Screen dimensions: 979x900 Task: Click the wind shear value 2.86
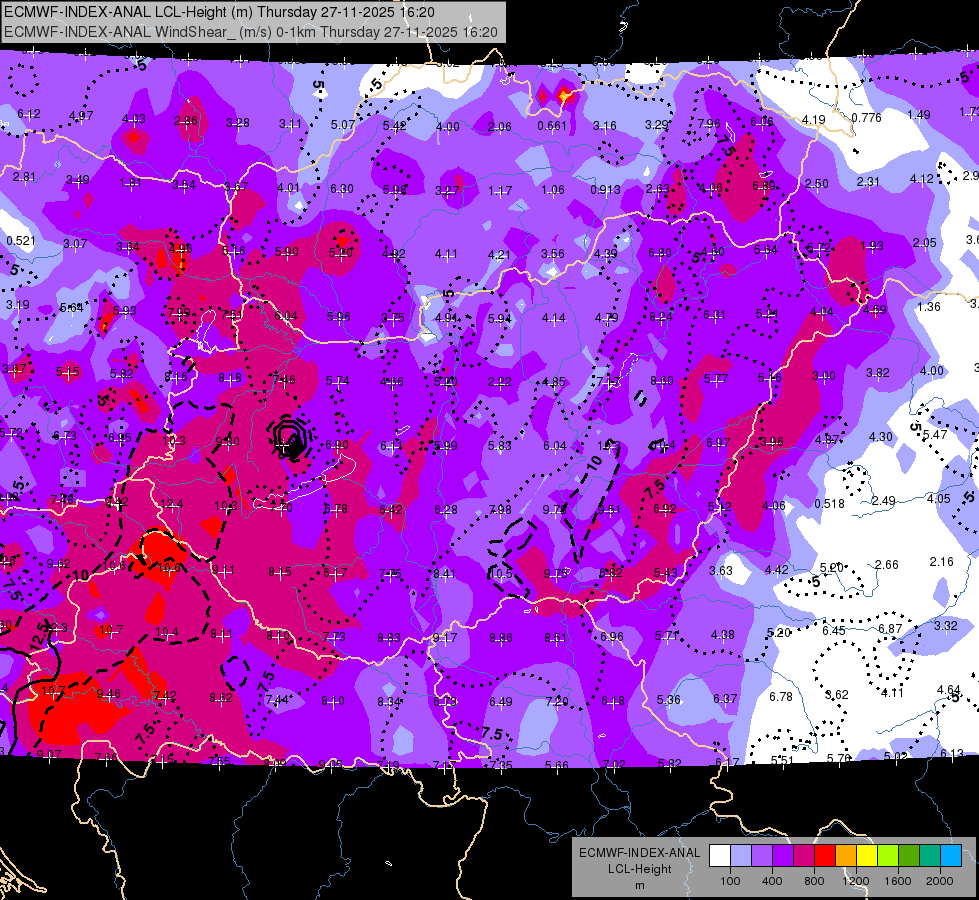tap(185, 121)
